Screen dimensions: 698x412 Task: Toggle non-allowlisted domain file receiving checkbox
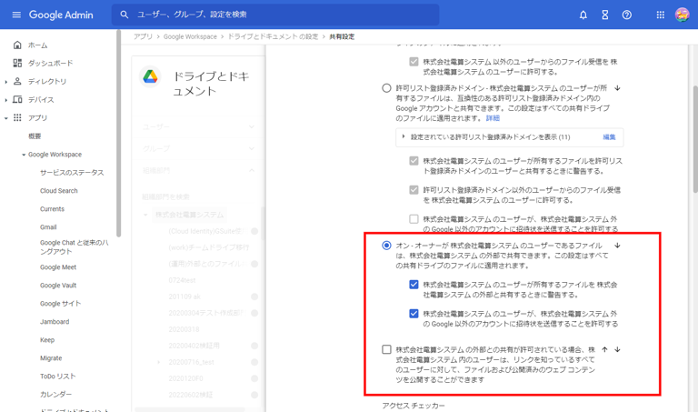(x=414, y=190)
